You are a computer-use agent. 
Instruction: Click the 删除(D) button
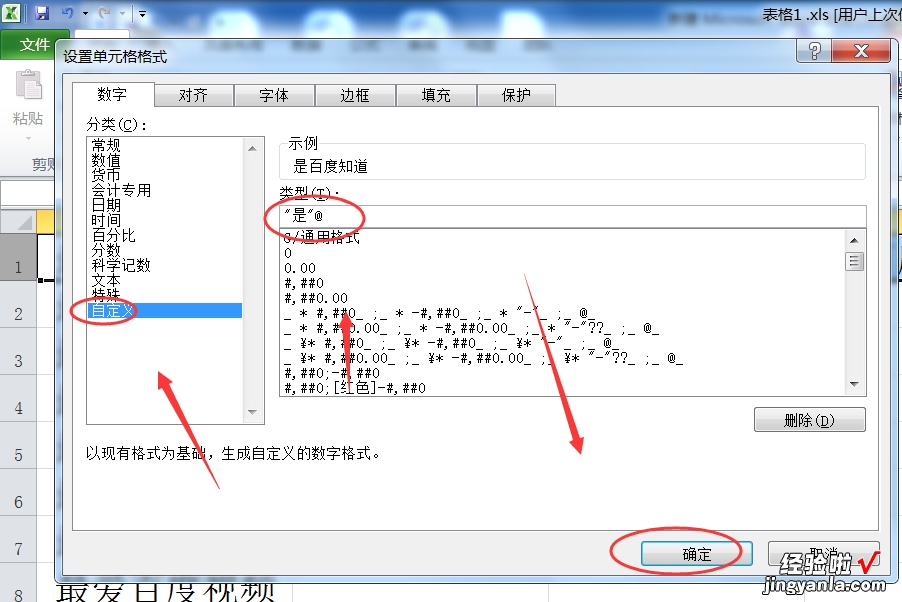(809, 420)
